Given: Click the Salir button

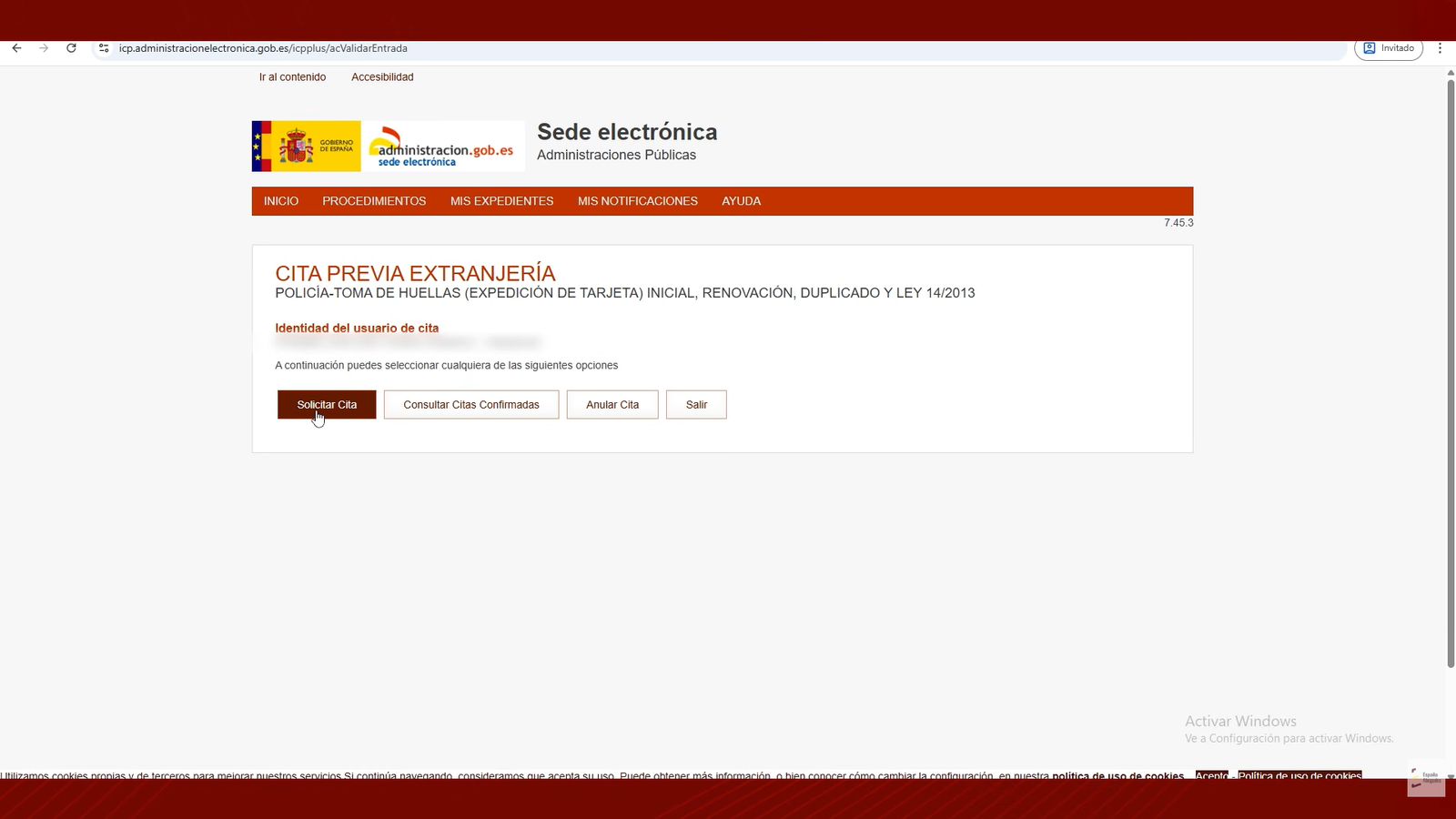Looking at the screenshot, I should point(696,405).
